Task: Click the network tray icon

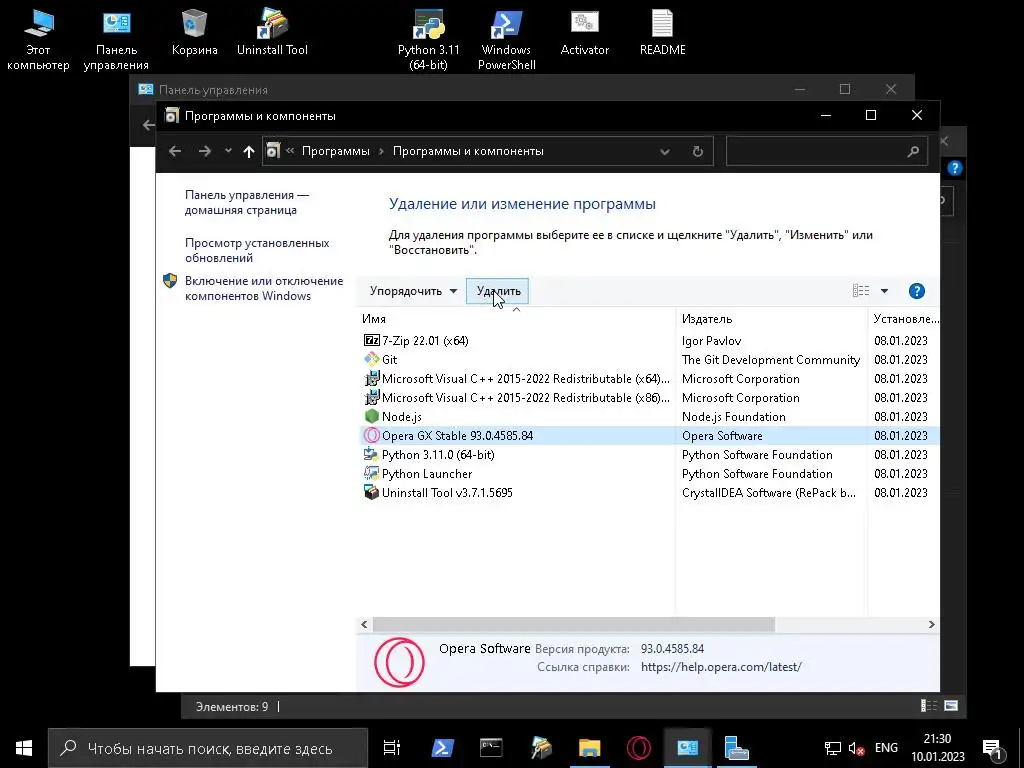Action: pyautogui.click(x=833, y=748)
